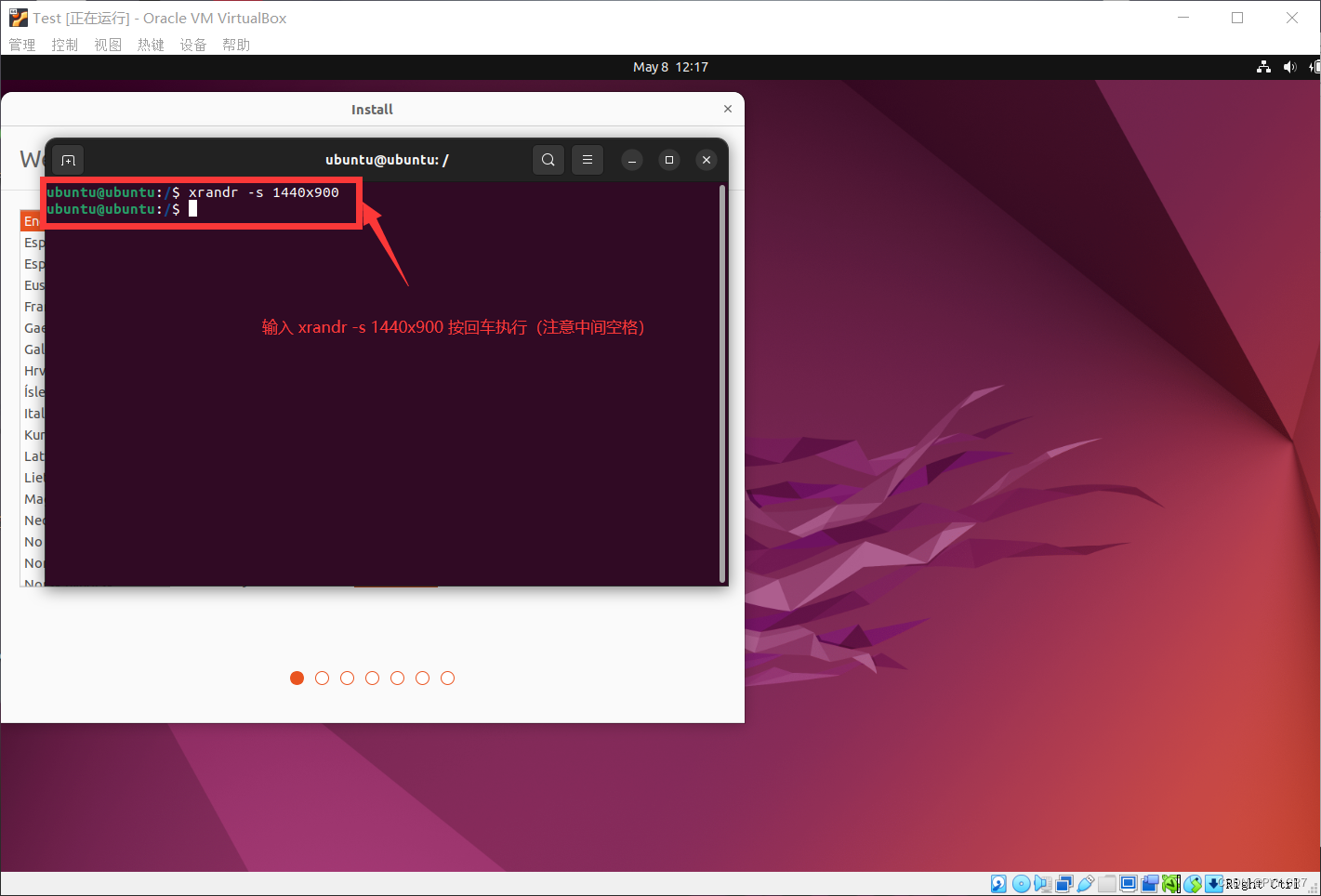Close the ubuntu terminal window

(707, 160)
